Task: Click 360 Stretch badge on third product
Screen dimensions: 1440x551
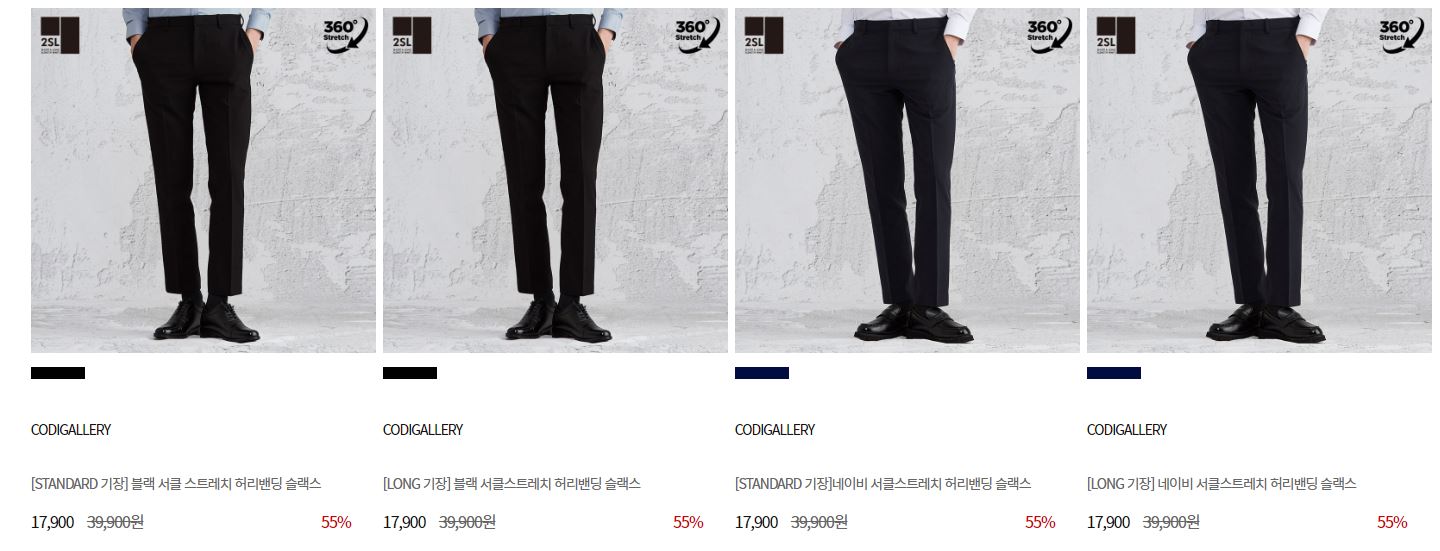Action: point(1049,35)
